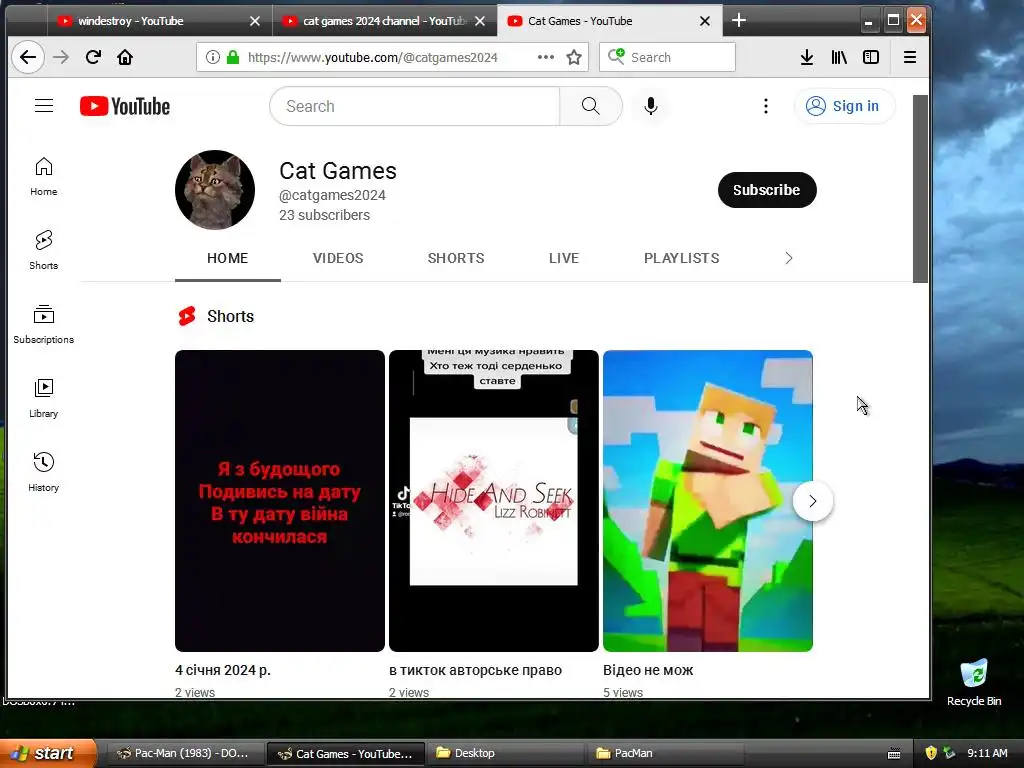
Task: Select the SHORTS channel tab
Action: (456, 258)
